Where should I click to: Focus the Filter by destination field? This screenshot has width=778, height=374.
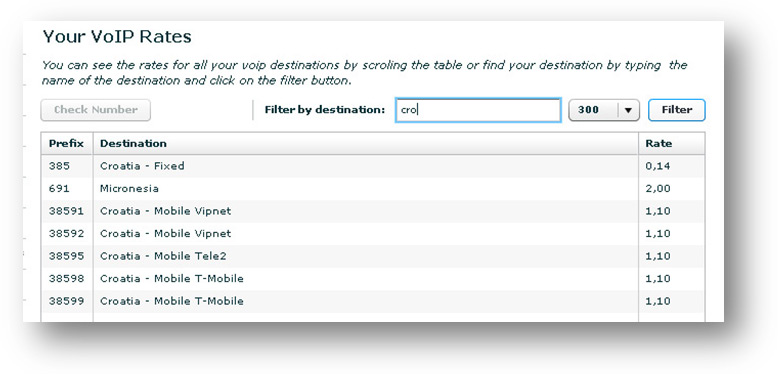[x=478, y=110]
